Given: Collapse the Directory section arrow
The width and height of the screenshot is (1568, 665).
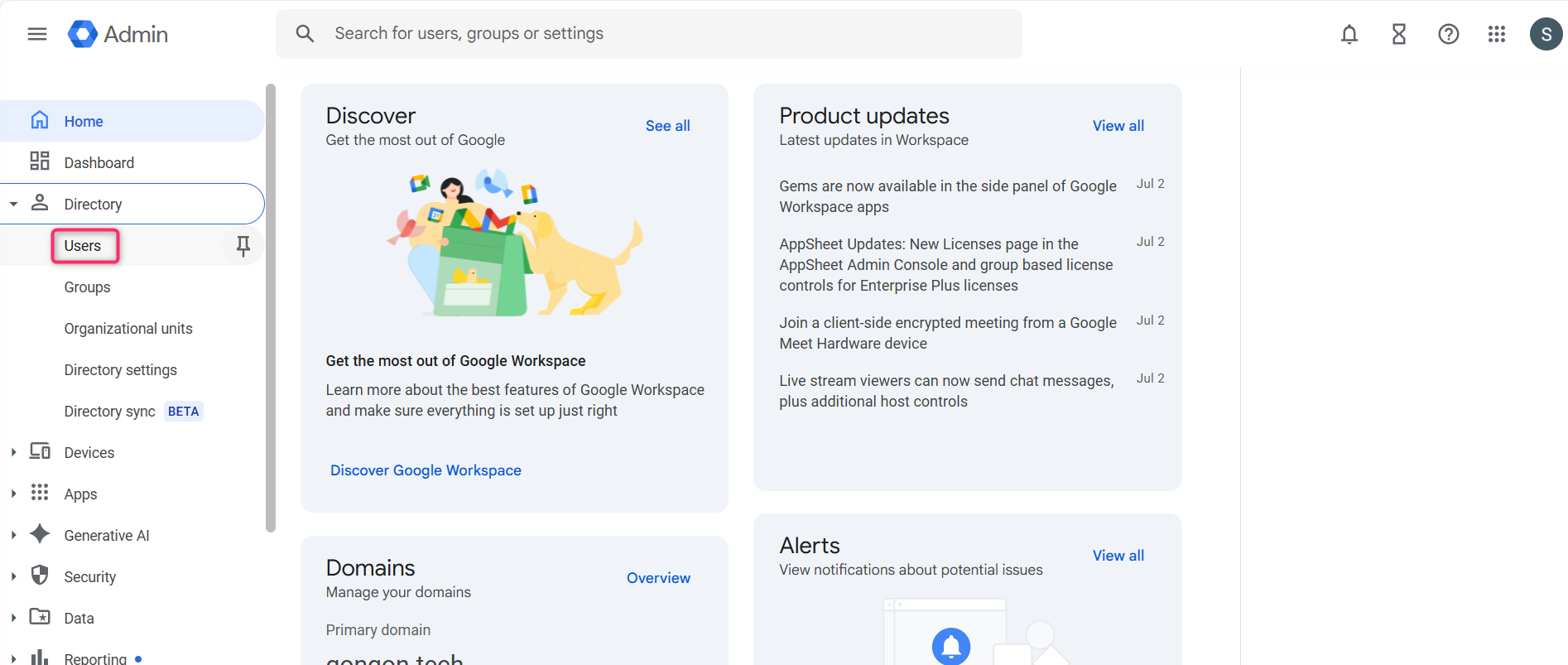Looking at the screenshot, I should [14, 204].
